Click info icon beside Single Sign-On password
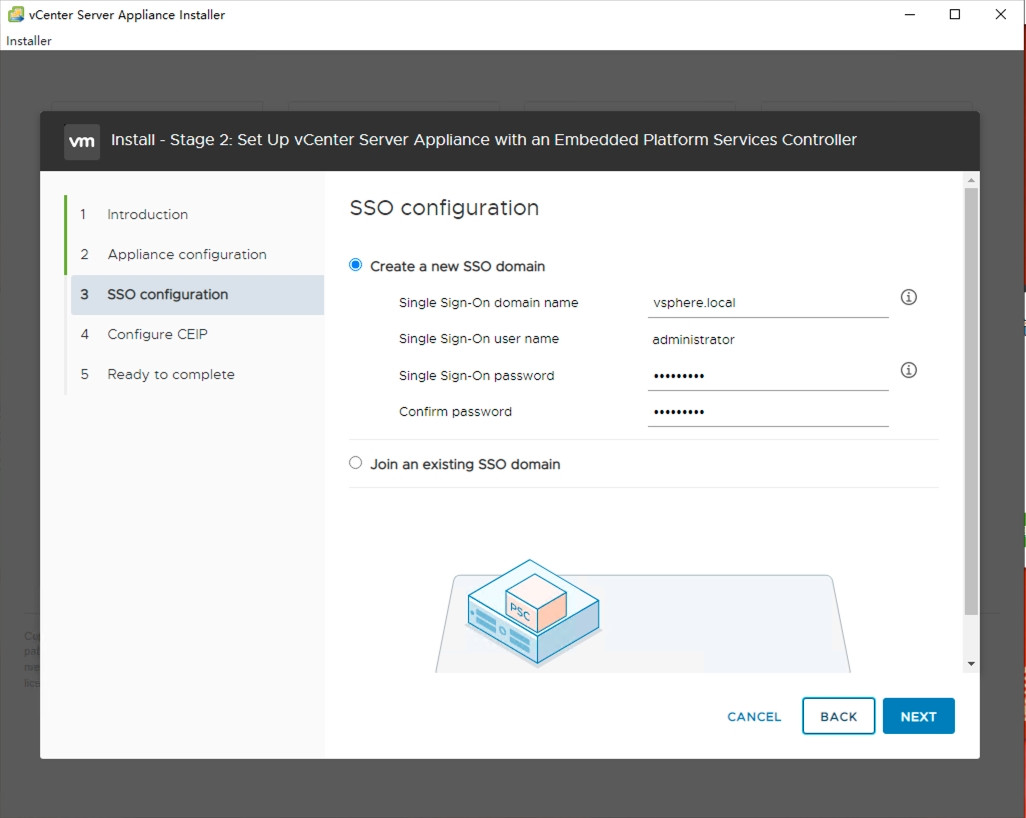The image size is (1026, 818). [908, 370]
